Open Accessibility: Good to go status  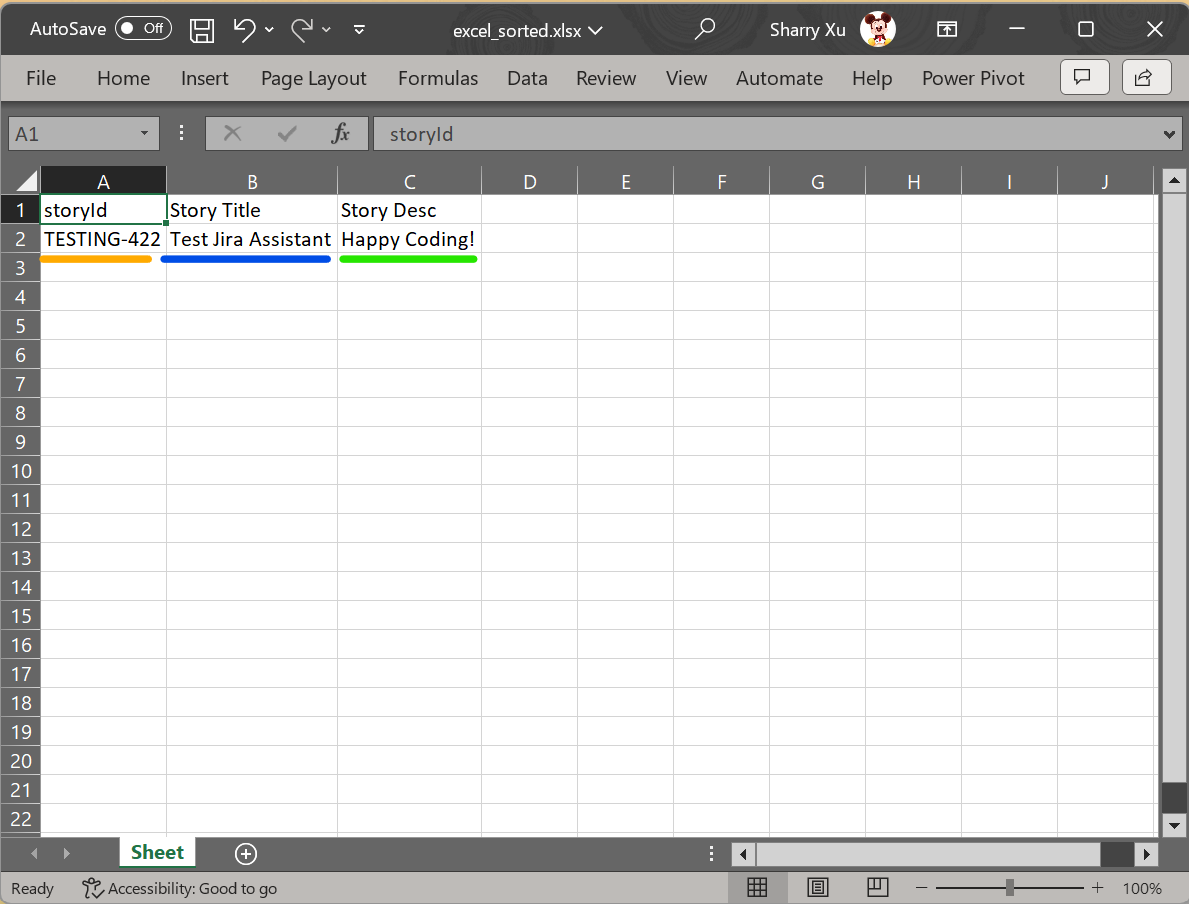(180, 888)
